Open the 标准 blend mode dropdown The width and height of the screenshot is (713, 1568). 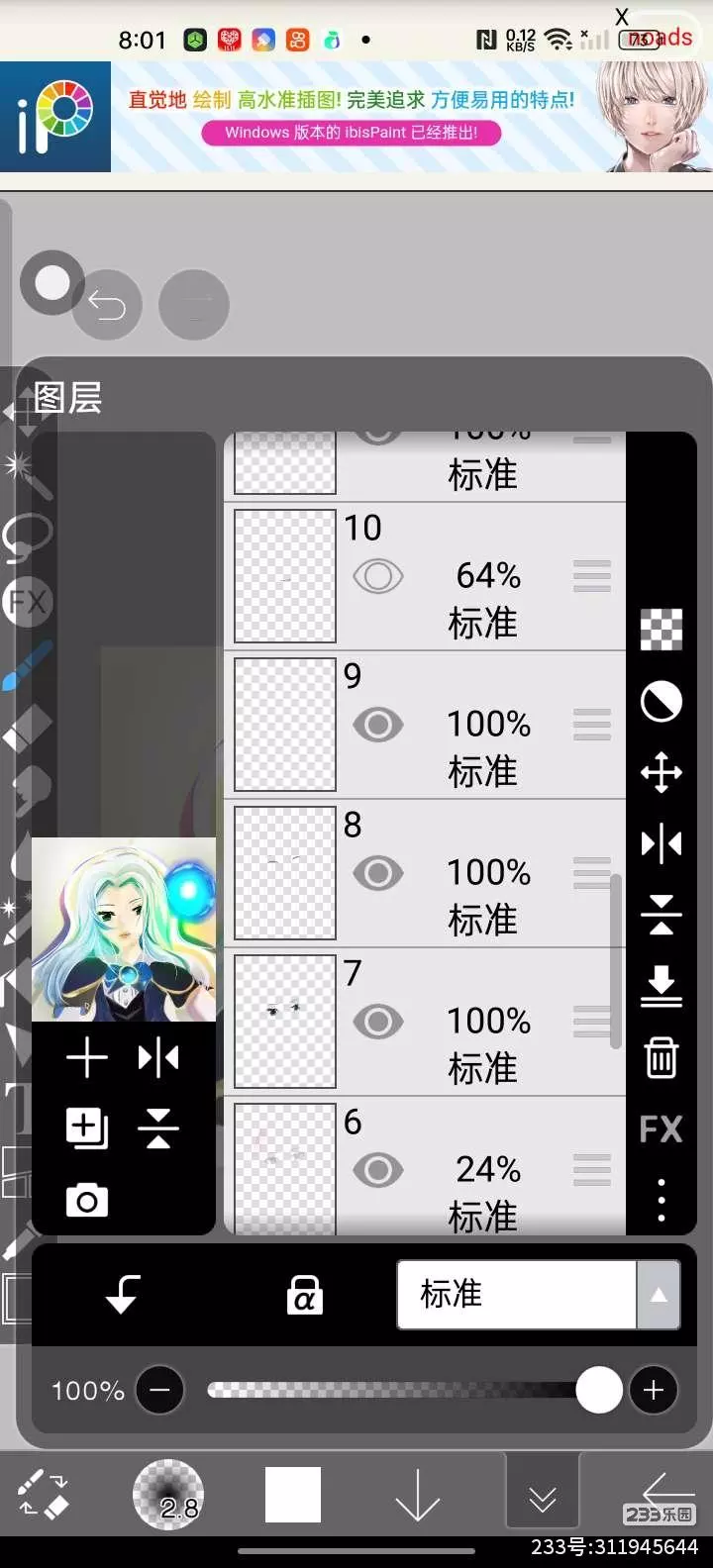(x=517, y=1295)
